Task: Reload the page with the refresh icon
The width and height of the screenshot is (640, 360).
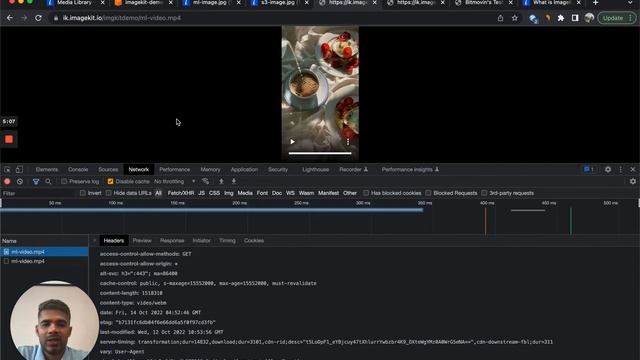Action: click(x=38, y=18)
